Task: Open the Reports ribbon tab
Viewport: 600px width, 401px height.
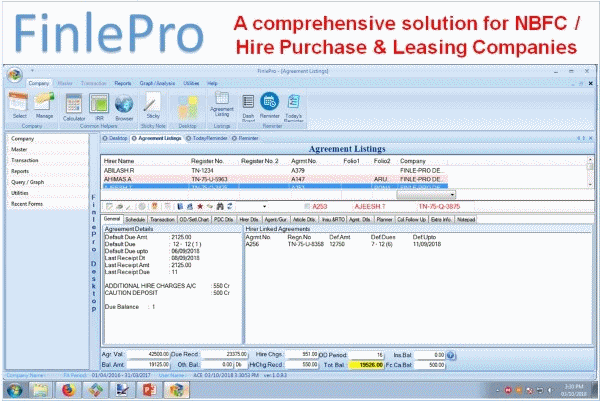Action: (122, 83)
